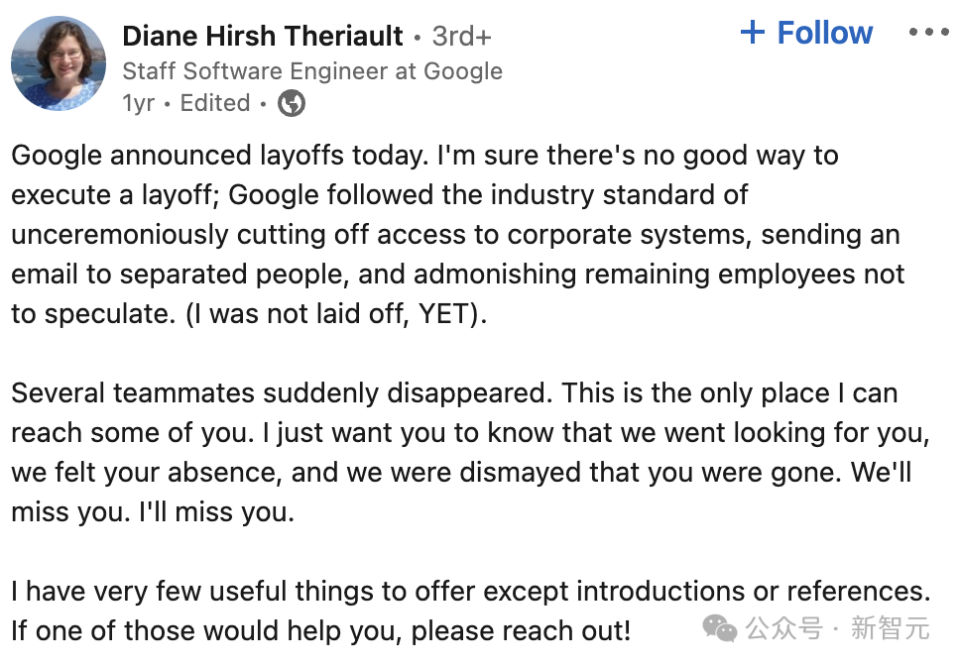The image size is (960, 666).
Task: Click the plus icon beside Follow
Action: point(752,32)
